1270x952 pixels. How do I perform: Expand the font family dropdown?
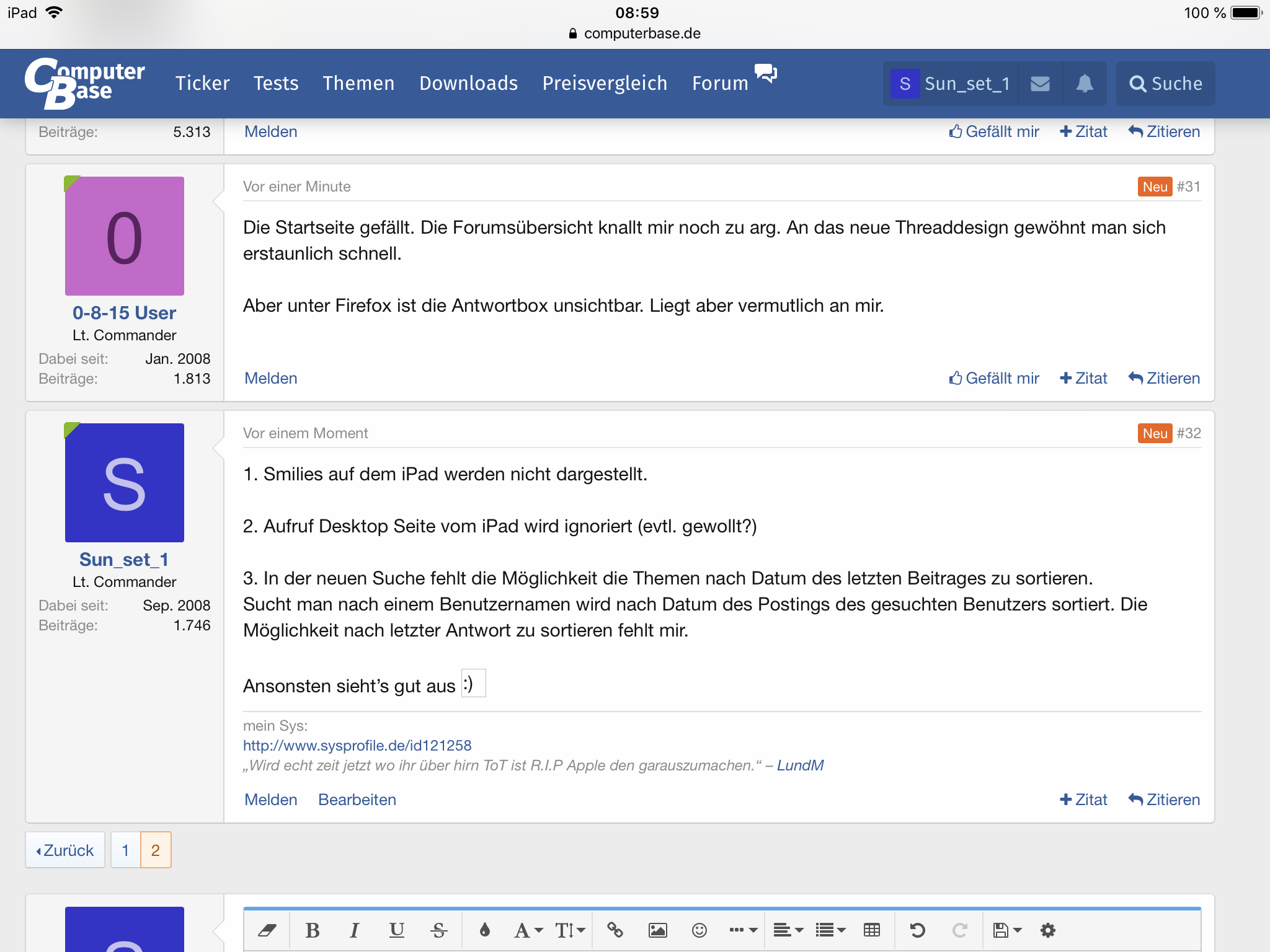click(528, 930)
